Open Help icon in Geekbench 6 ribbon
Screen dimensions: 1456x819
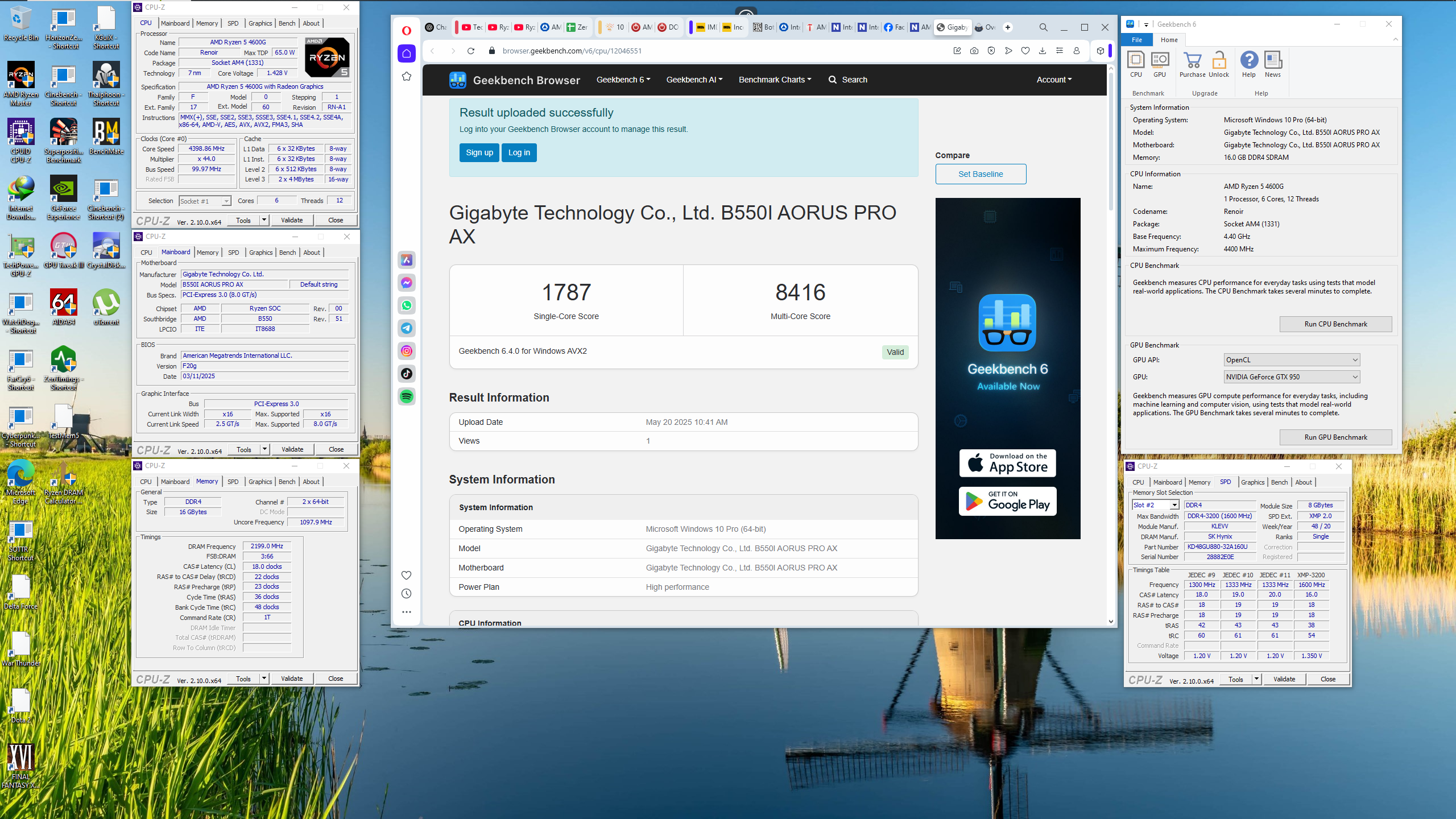coord(1249,64)
